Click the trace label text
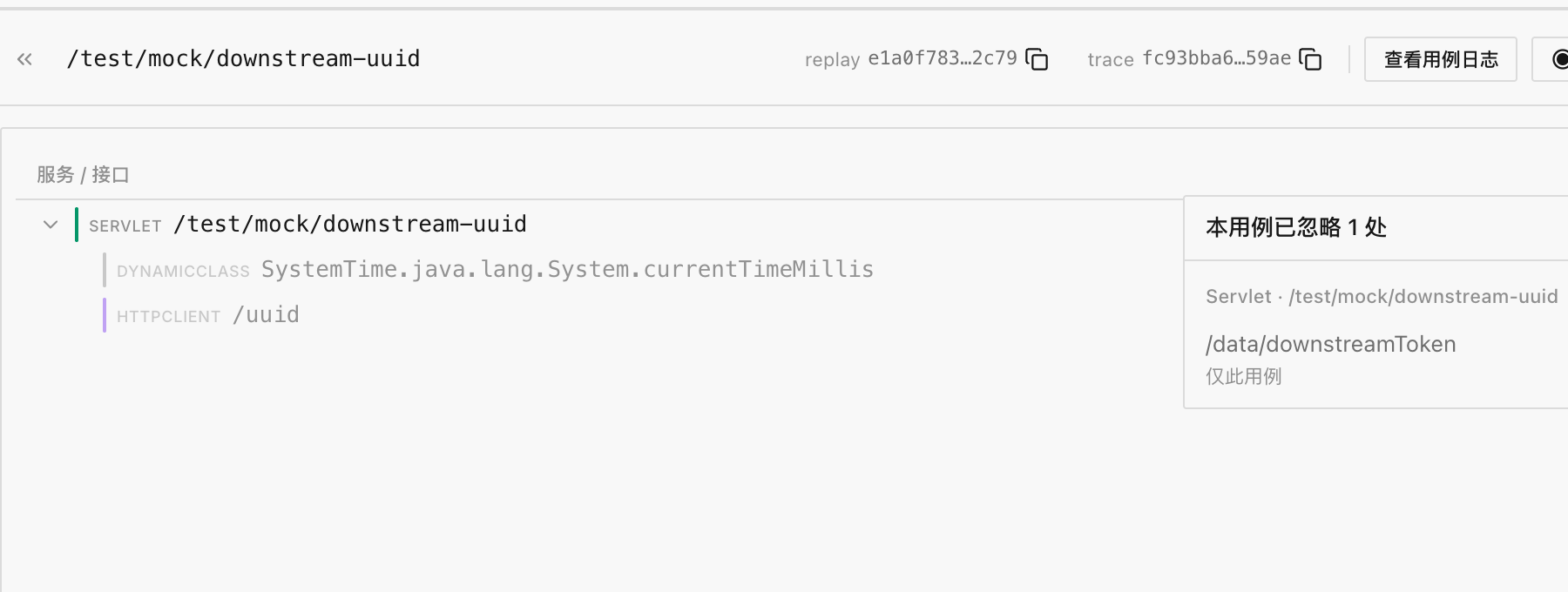This screenshot has width=1568, height=592. coord(1111,60)
